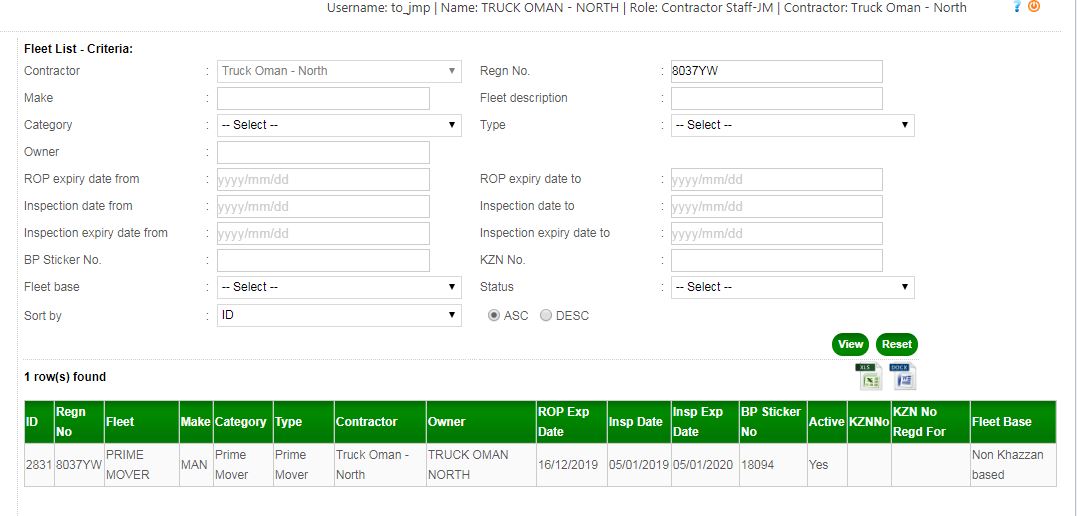Open the Status dropdown
This screenshot has width=1077, height=516.
[x=792, y=287]
